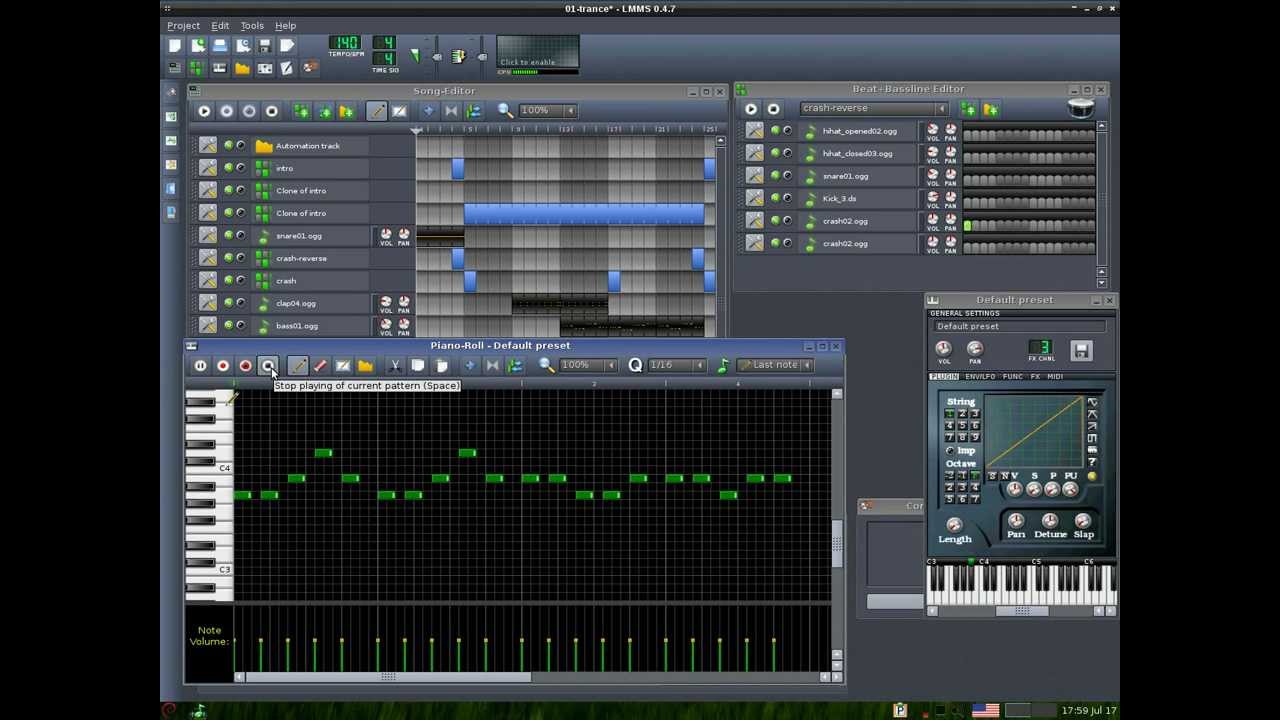Select edit mode in Song-Editor toolbar

tap(399, 111)
